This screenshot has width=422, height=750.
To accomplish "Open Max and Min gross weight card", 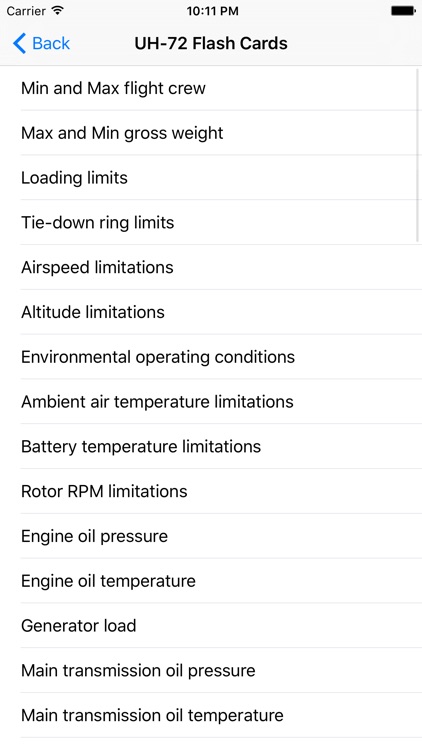I will click(x=211, y=133).
